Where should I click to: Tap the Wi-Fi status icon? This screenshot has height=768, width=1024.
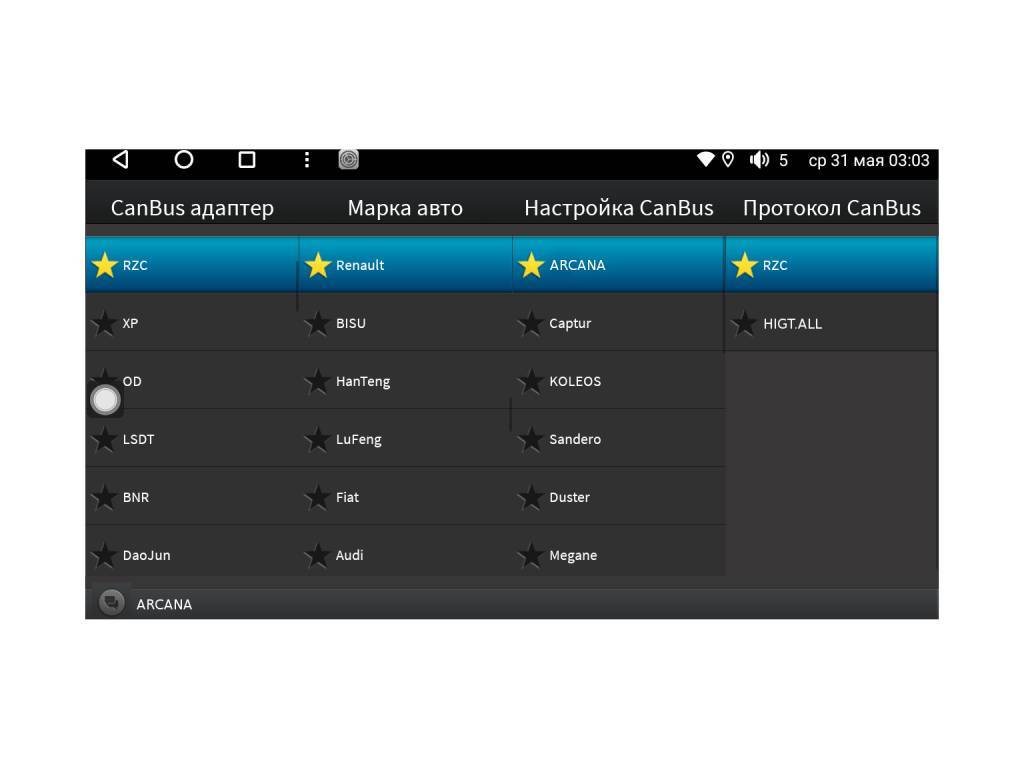coord(705,159)
